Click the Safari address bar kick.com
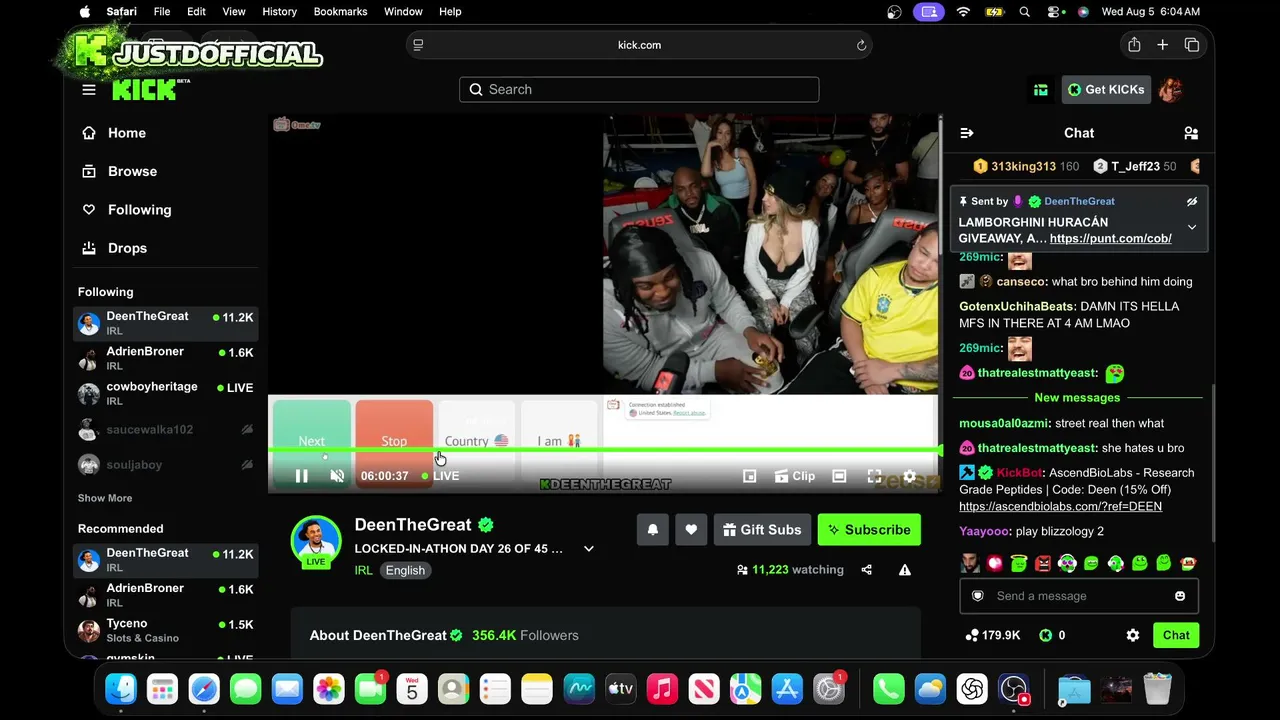 click(x=639, y=45)
